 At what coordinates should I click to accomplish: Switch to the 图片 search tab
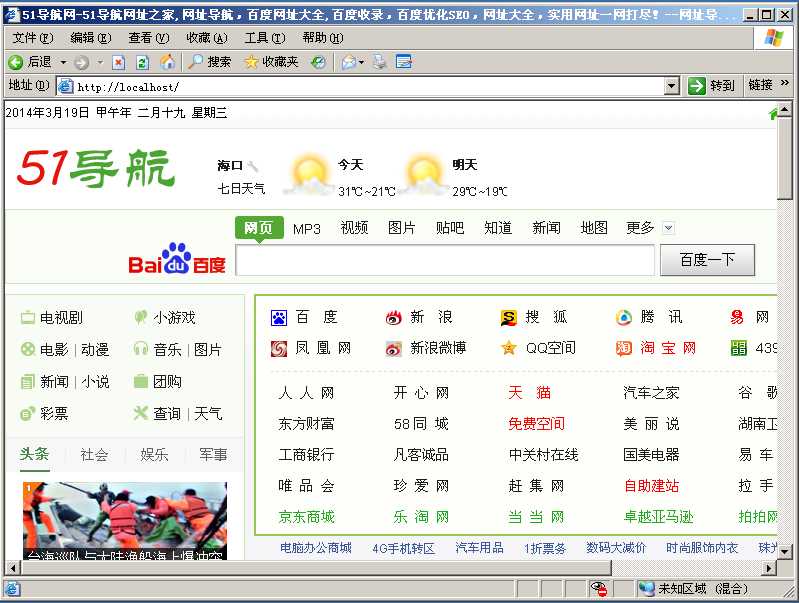click(402, 228)
